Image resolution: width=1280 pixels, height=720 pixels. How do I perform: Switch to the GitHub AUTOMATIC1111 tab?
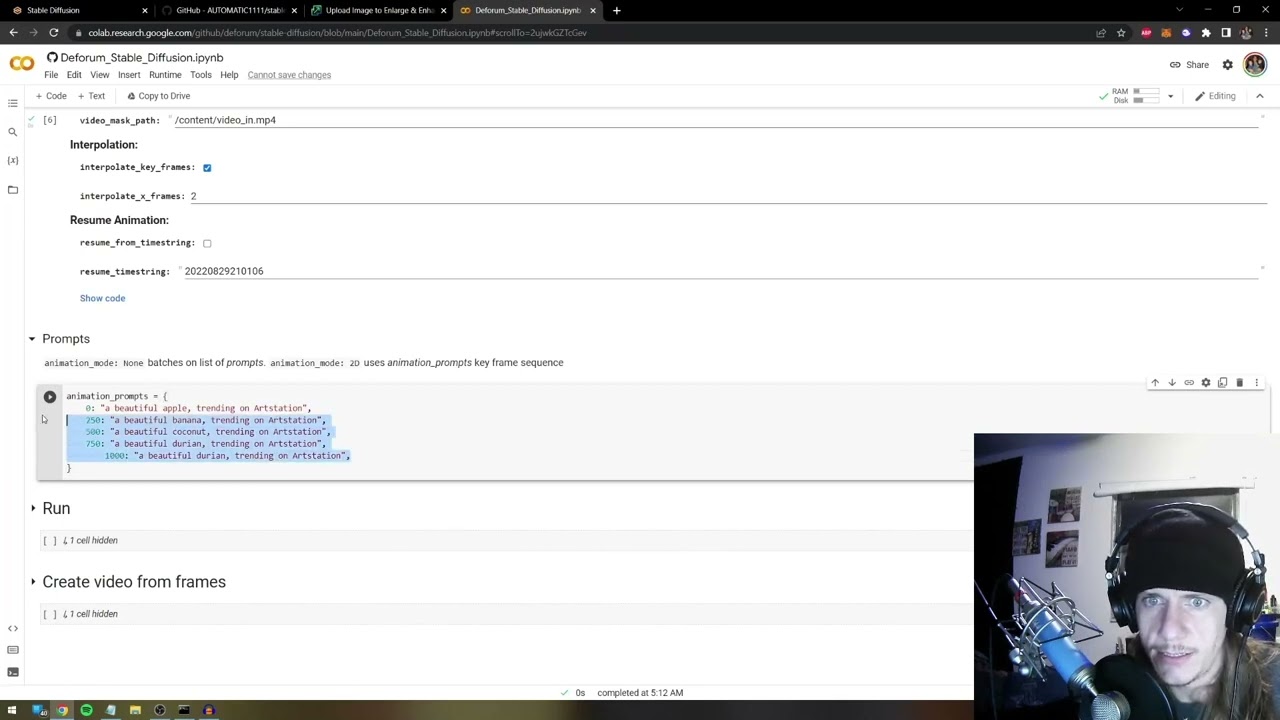tap(228, 10)
